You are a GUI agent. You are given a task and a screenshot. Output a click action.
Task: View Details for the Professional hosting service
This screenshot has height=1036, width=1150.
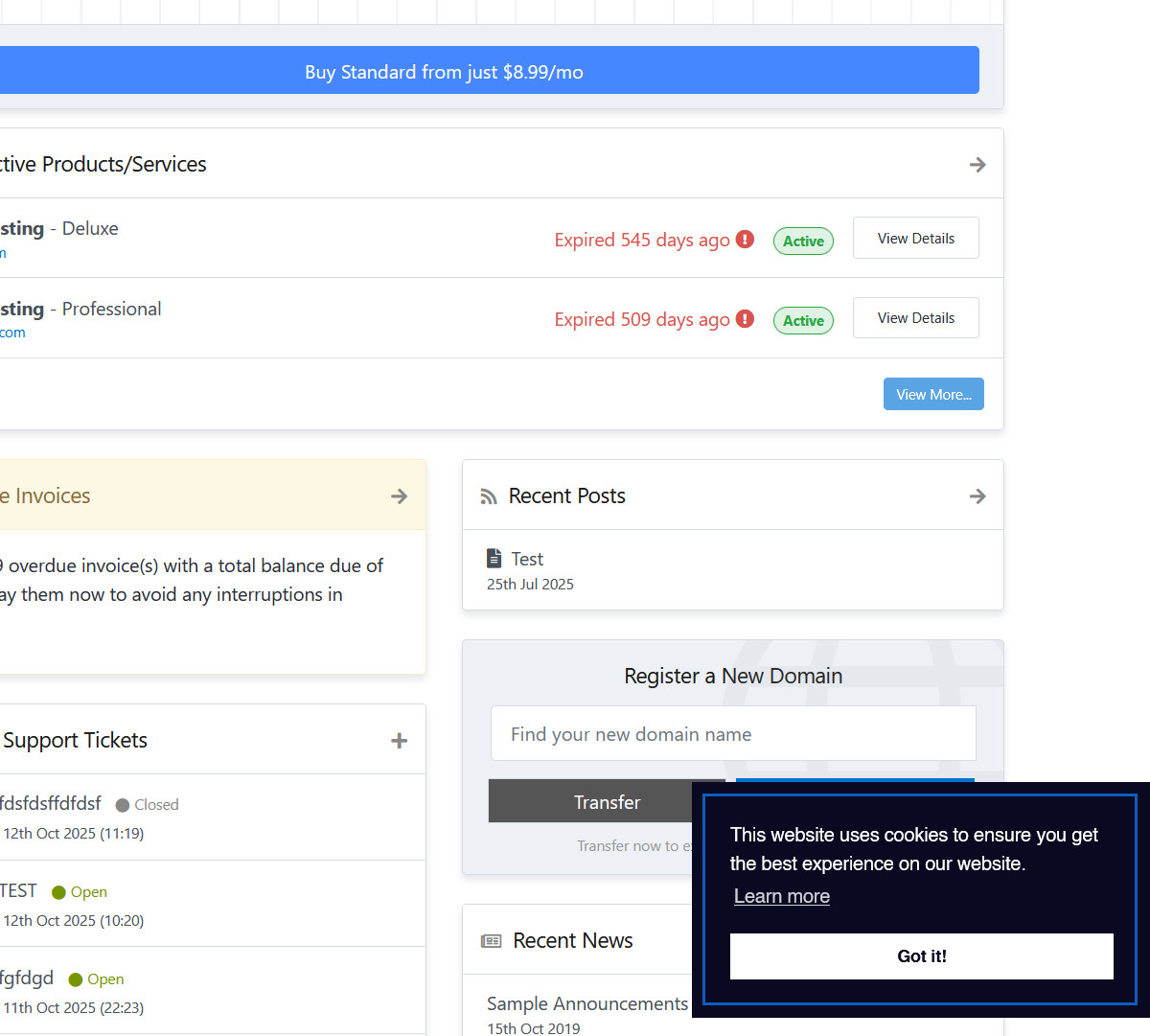(x=915, y=318)
